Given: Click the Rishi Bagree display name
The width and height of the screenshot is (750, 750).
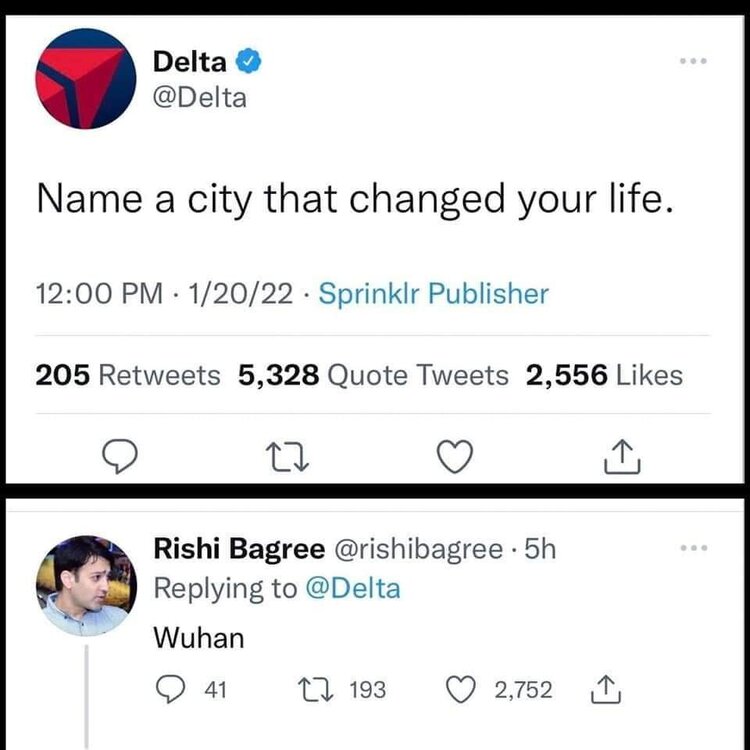Looking at the screenshot, I should click(x=238, y=549).
